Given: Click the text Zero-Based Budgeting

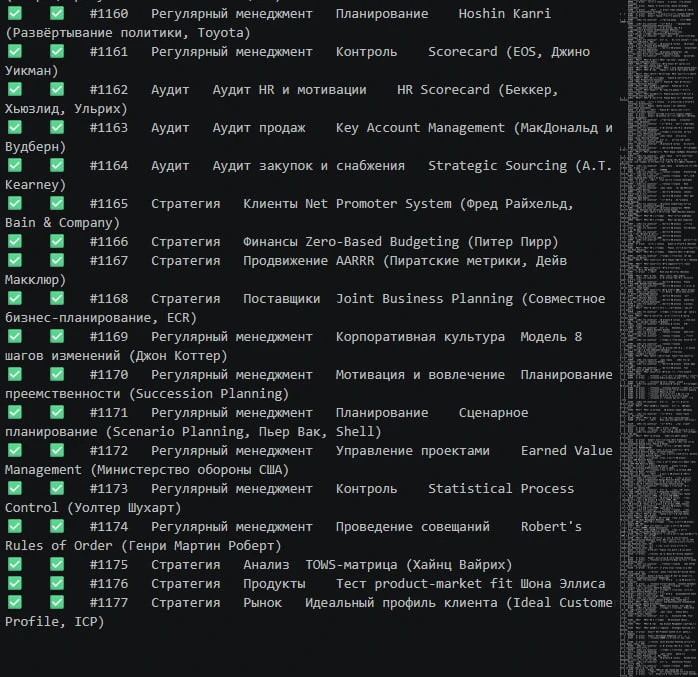Looking at the screenshot, I should [382, 242].
